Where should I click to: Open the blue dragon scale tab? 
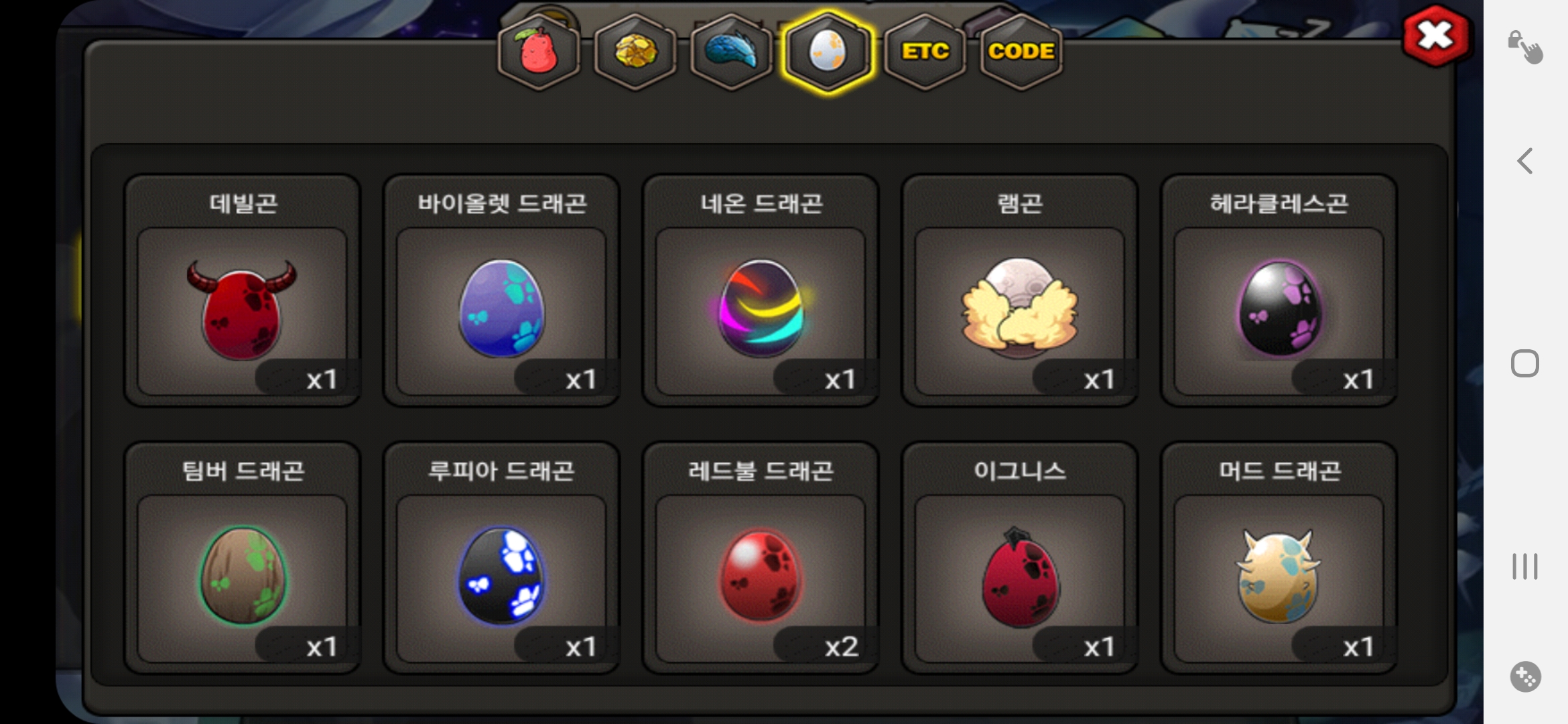(731, 52)
